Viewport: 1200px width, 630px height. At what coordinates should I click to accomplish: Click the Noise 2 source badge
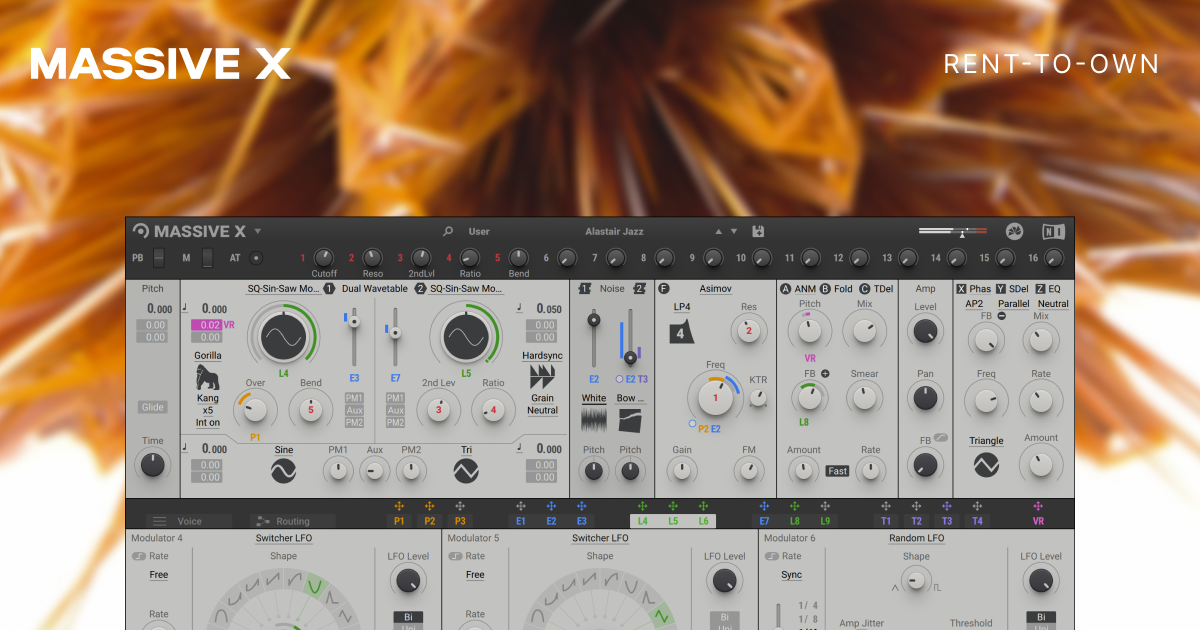(x=639, y=289)
